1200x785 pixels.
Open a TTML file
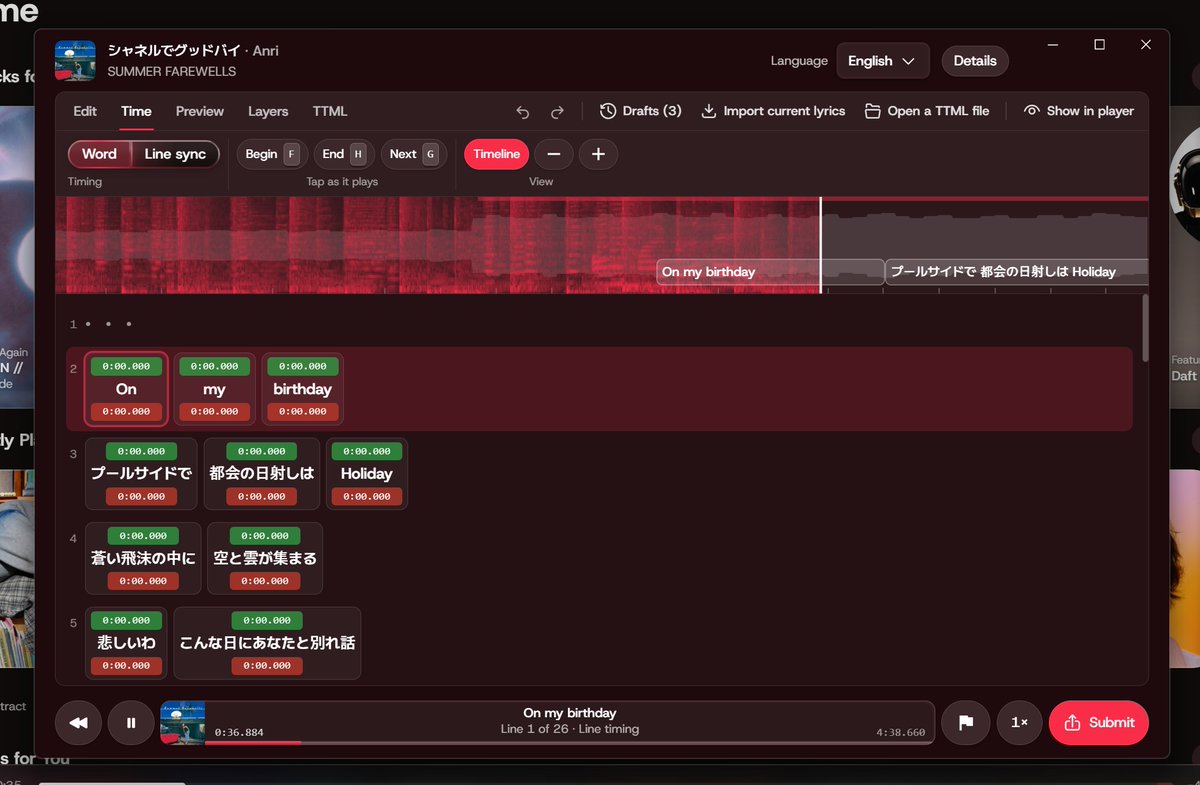pos(927,111)
